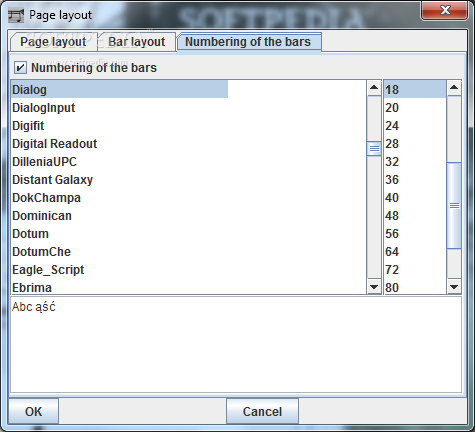Click size list scroll up arrow

(454, 88)
